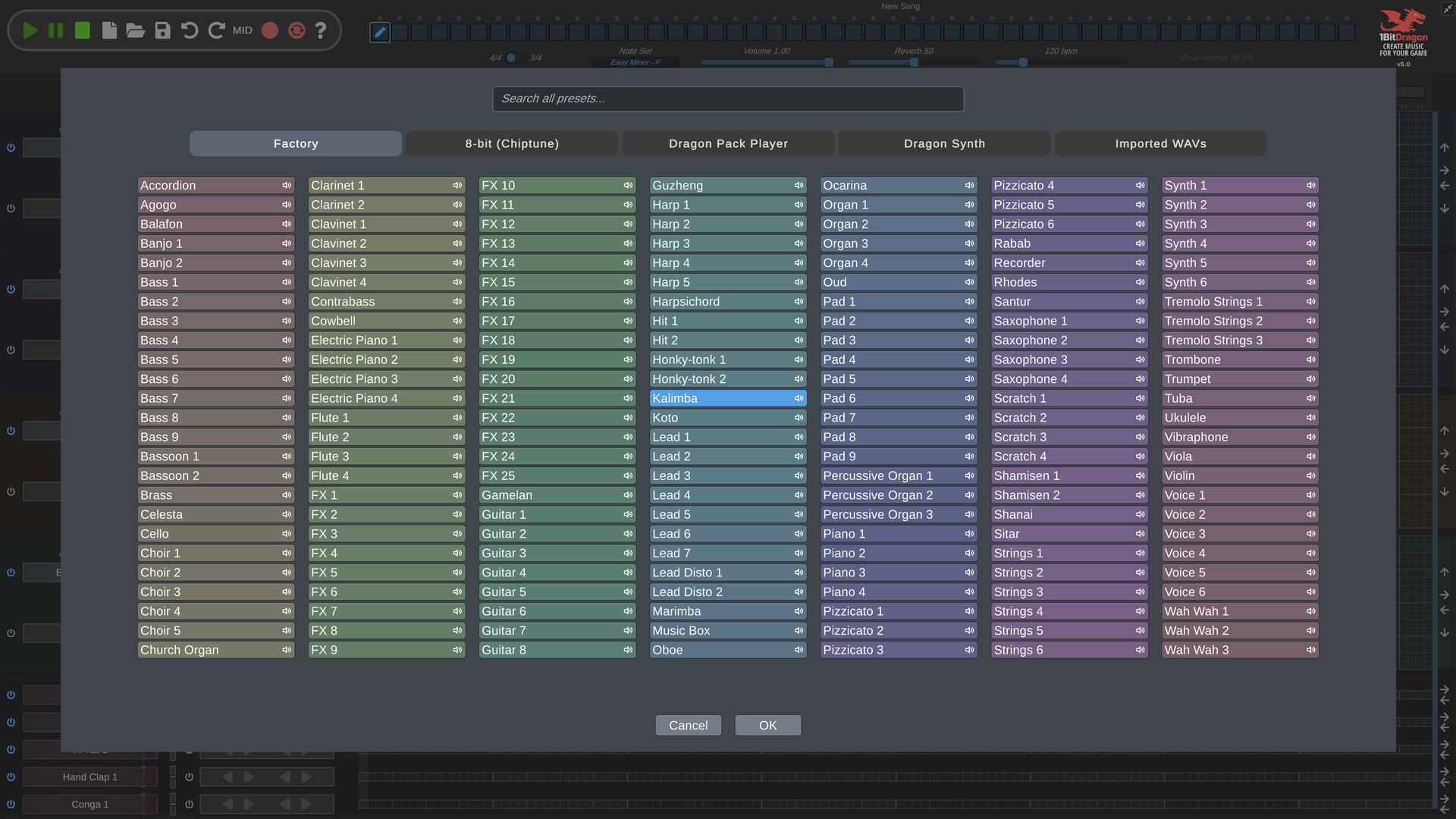Preview the Kalimba preset with speaker icon
Viewport: 1456px width, 819px height.
(x=799, y=399)
